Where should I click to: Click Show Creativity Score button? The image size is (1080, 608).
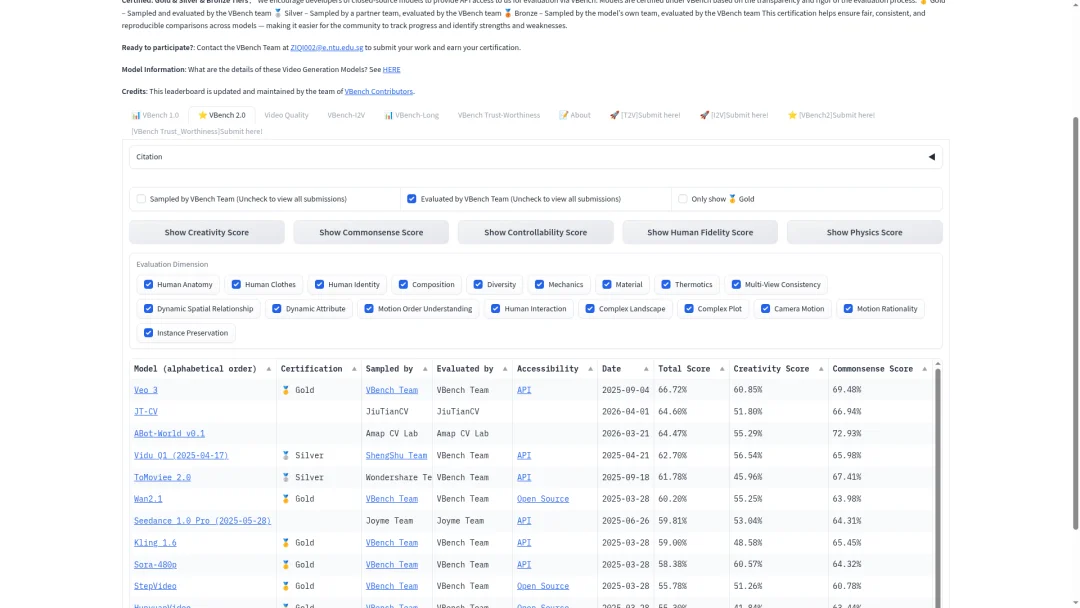coord(207,232)
